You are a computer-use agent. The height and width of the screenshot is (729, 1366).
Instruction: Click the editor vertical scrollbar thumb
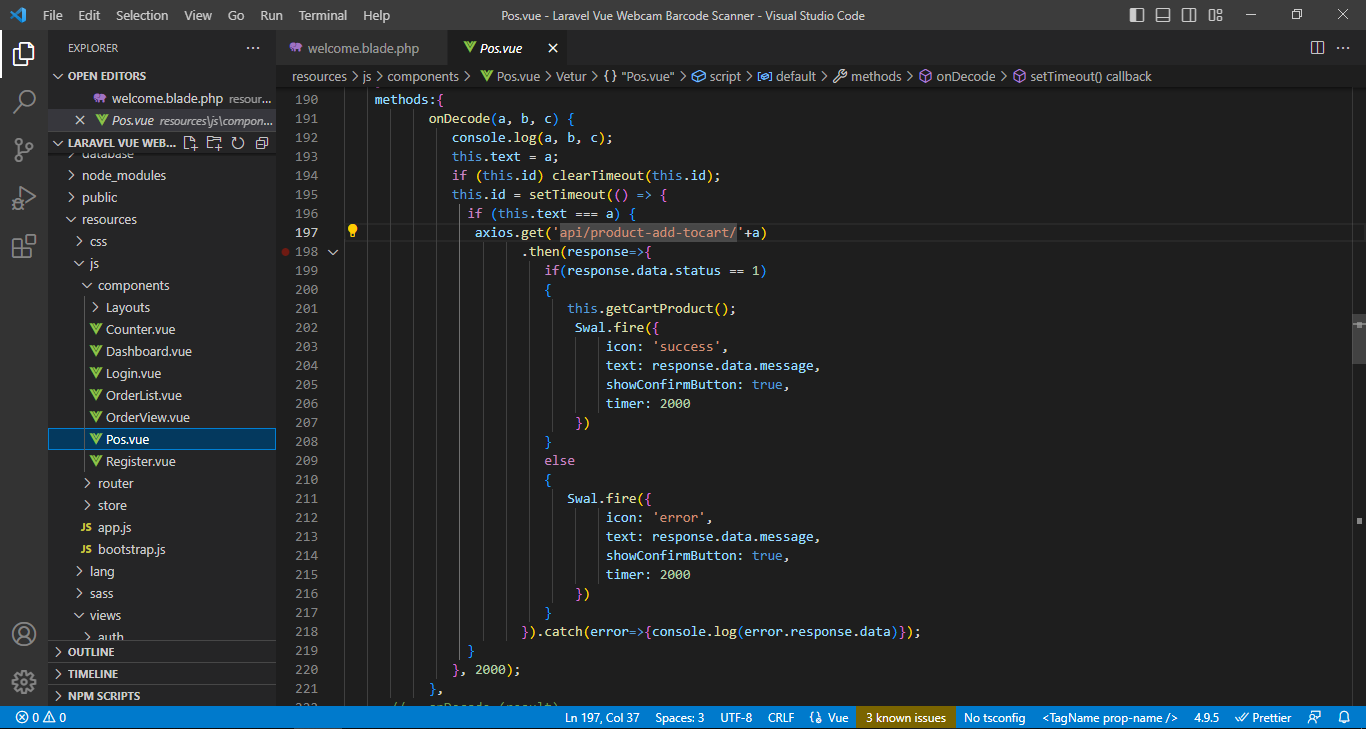1359,339
